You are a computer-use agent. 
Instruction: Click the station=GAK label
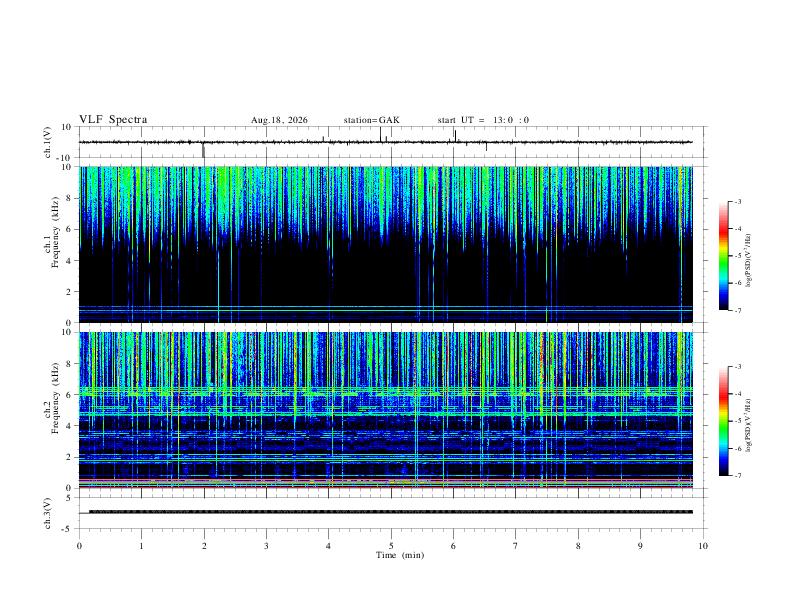[371, 120]
